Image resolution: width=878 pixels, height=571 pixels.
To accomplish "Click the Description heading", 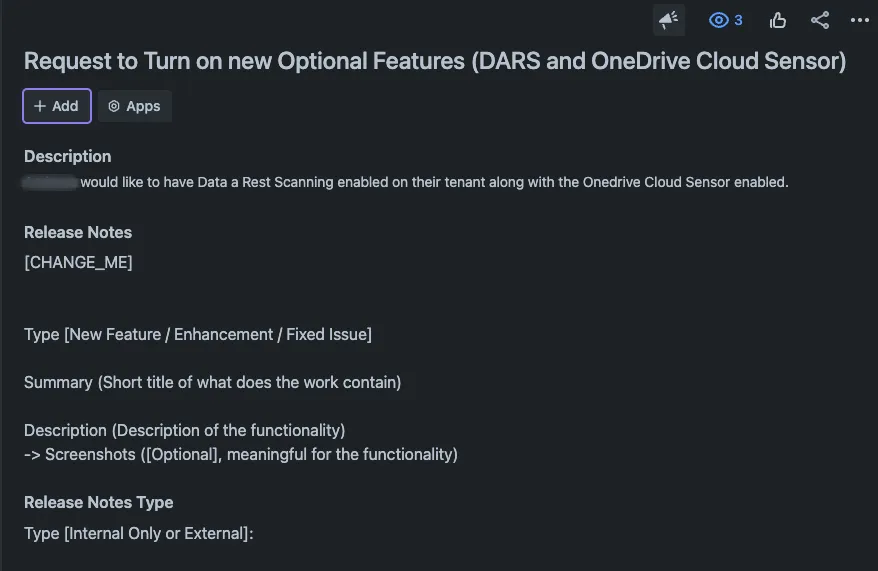I will click(68, 156).
